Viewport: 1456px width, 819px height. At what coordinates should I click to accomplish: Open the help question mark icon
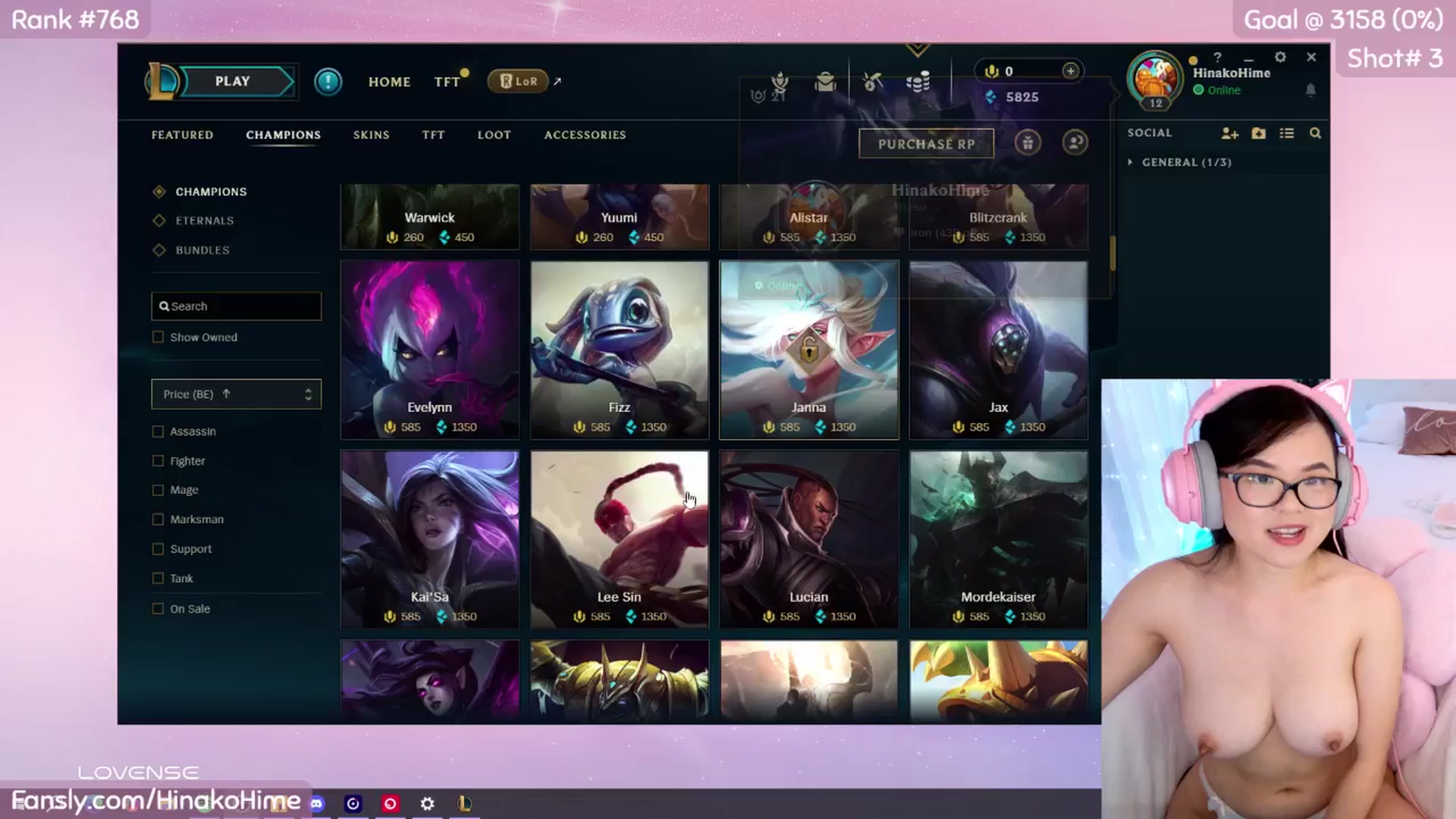[1217, 57]
